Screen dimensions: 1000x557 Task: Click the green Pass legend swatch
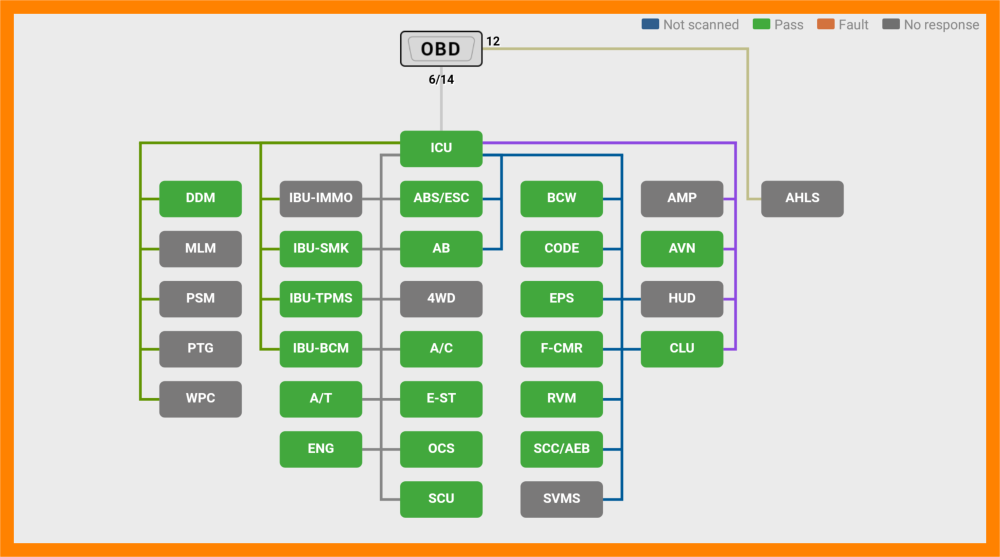(761, 24)
